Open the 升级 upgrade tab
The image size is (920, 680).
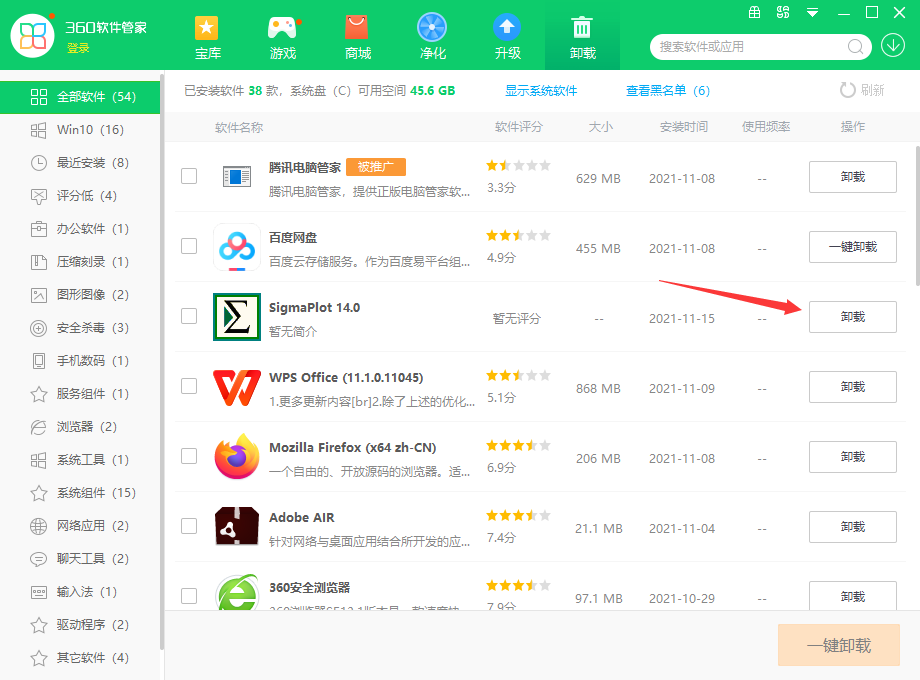click(x=508, y=37)
